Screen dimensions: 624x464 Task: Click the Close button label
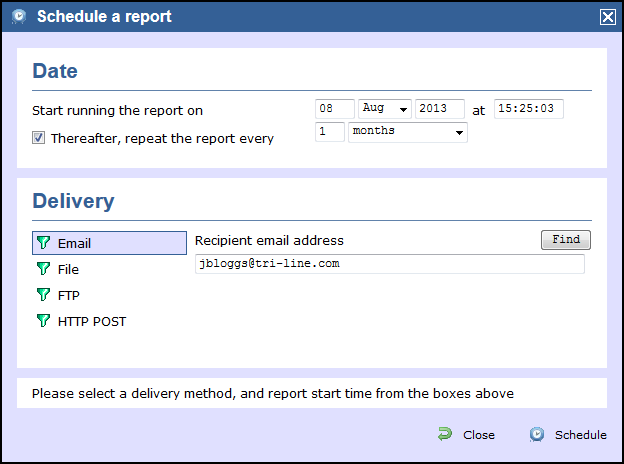point(479,435)
